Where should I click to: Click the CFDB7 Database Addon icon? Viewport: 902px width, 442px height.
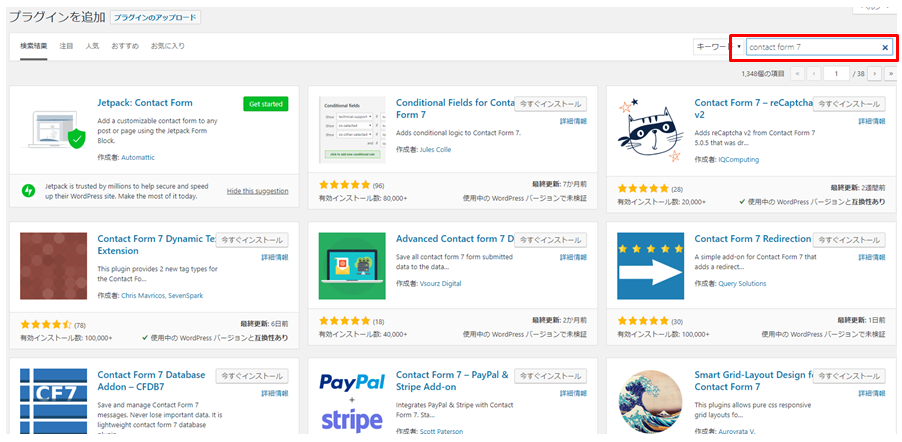[x=53, y=401]
